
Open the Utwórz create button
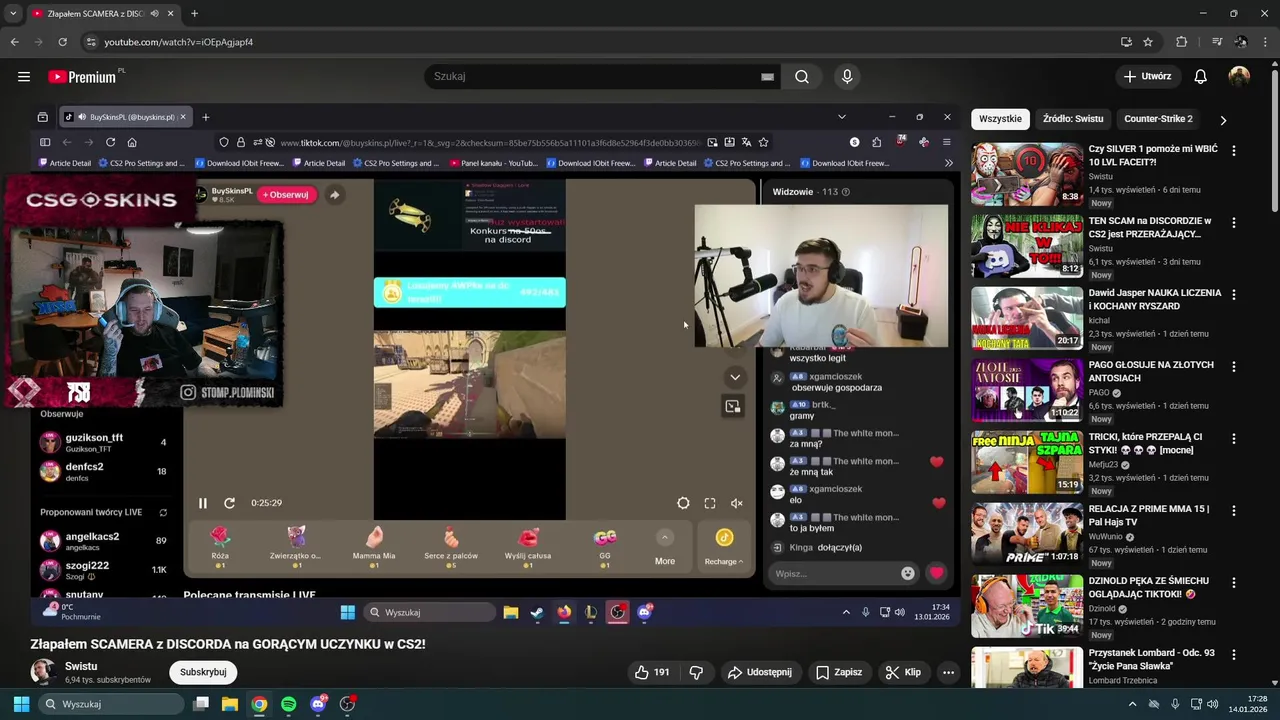[x=1147, y=77]
